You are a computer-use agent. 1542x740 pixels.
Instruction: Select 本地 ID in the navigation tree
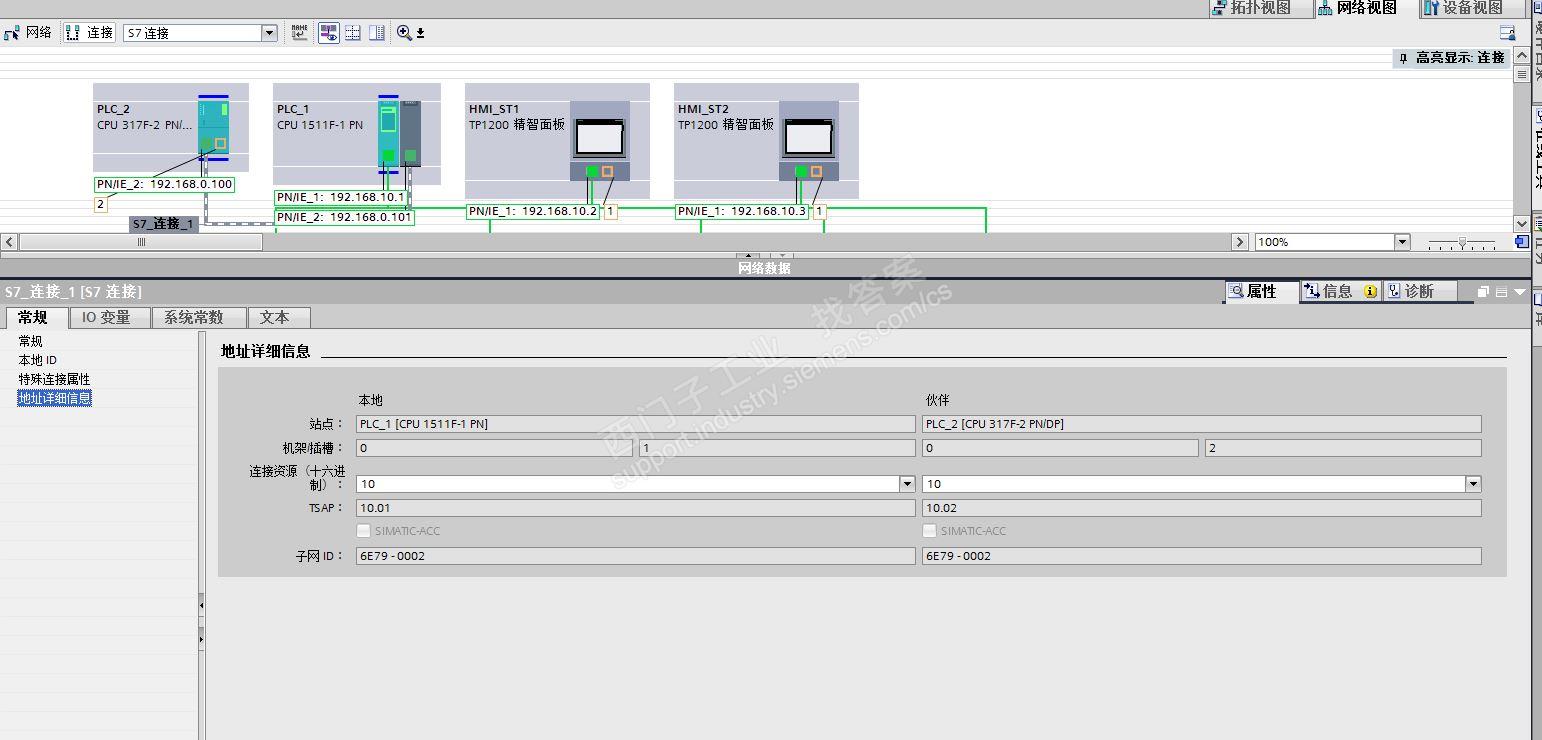tap(38, 360)
